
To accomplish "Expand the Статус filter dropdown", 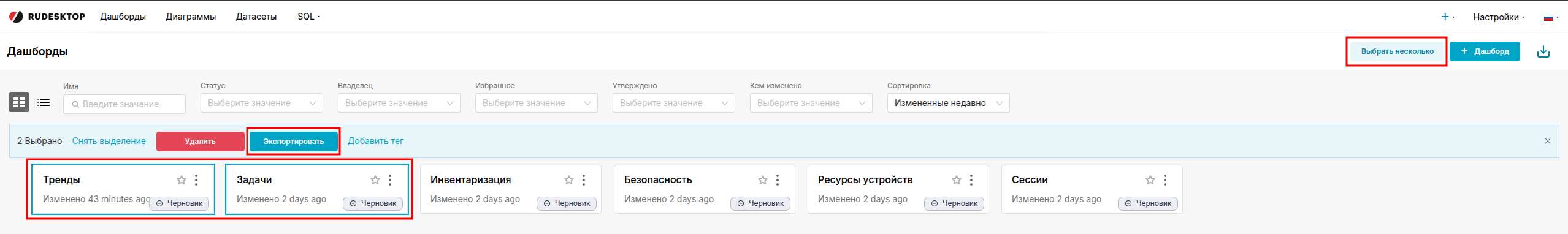I will tap(262, 103).
